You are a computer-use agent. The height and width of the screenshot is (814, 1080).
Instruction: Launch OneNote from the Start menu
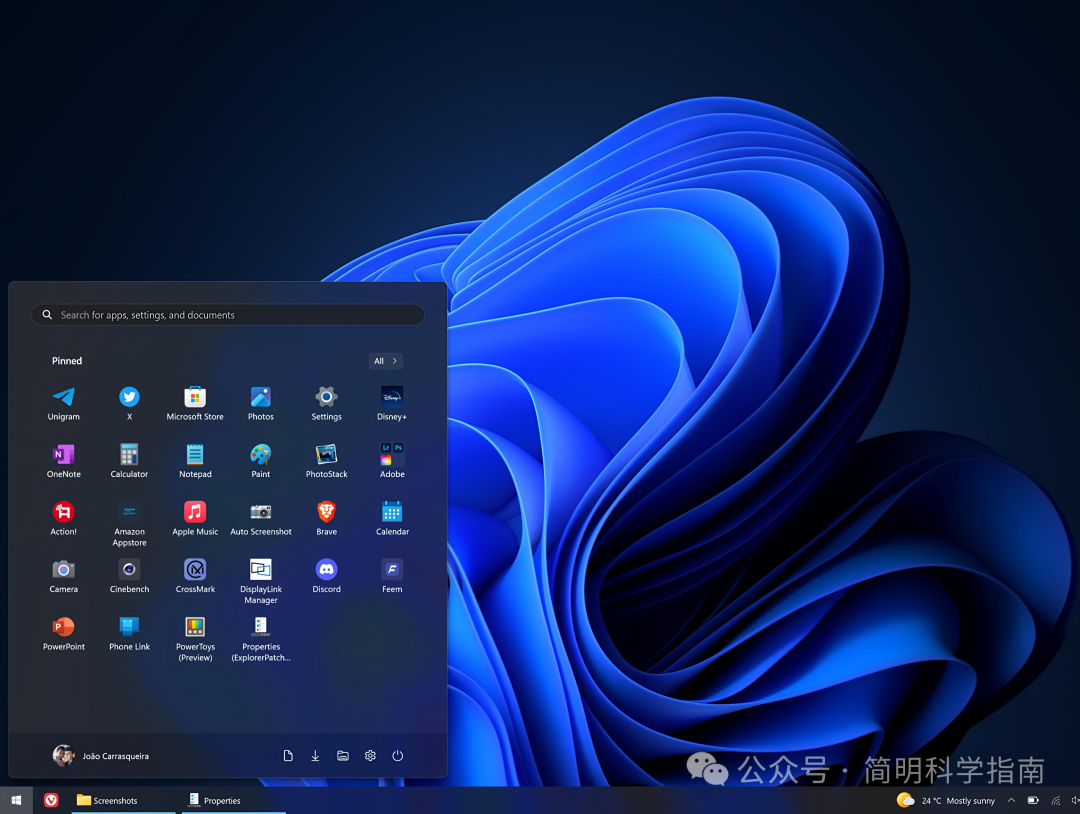[x=63, y=456]
